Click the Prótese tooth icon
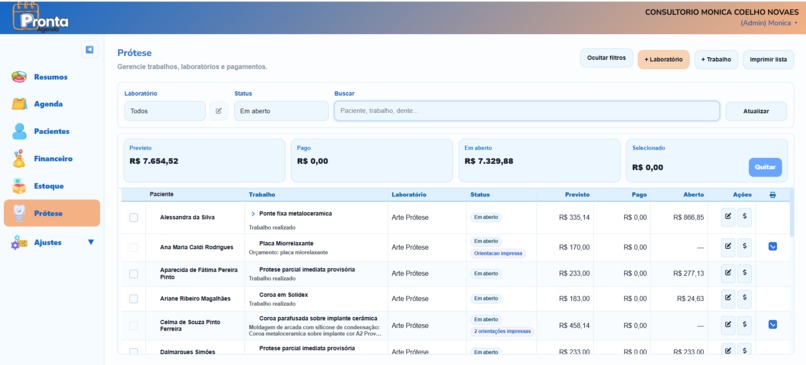 click(19, 213)
